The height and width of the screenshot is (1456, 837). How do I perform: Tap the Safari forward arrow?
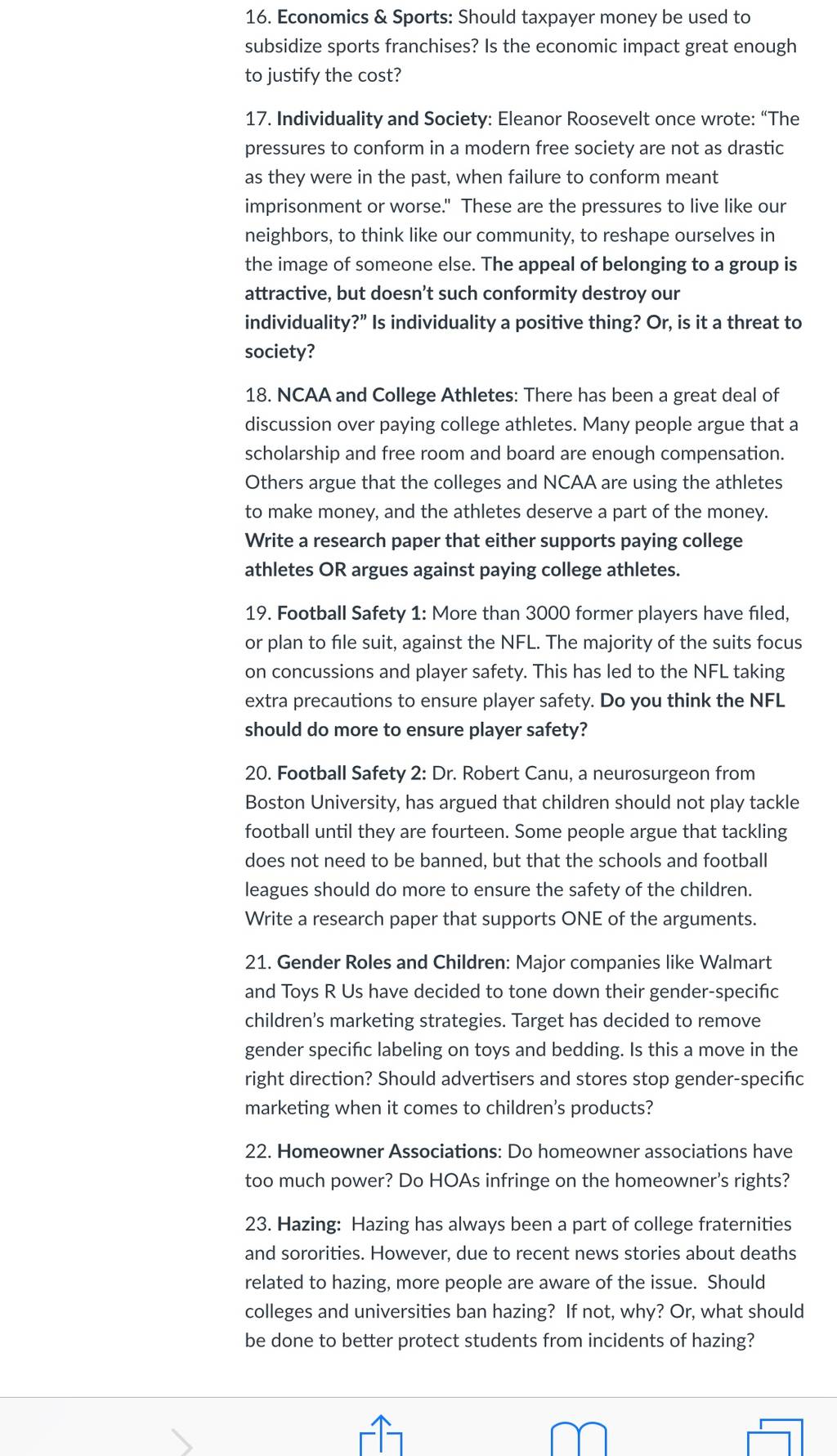point(181,1442)
